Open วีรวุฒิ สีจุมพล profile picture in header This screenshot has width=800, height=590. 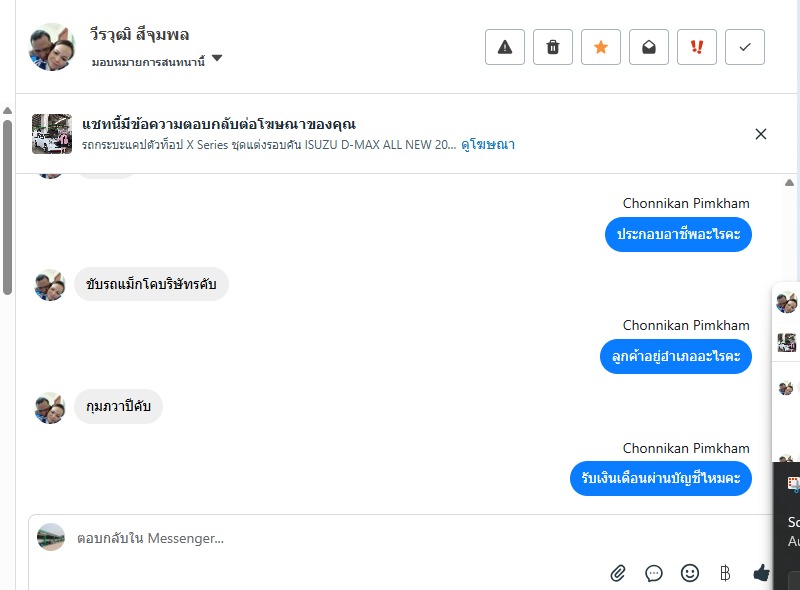tap(52, 46)
